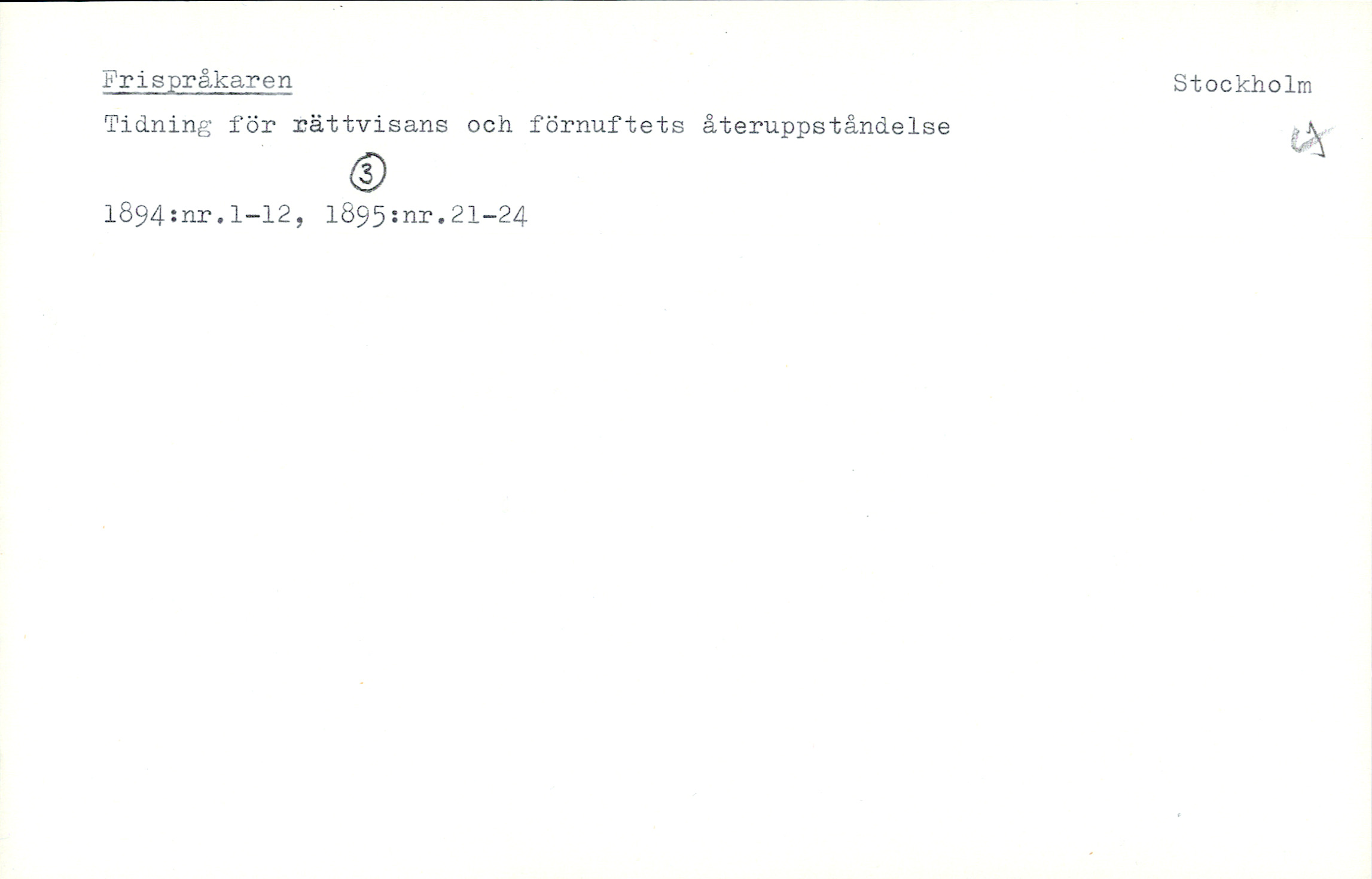The width and height of the screenshot is (1372, 879).
Task: Select the word Tidning in subtitle
Action: click(x=158, y=126)
